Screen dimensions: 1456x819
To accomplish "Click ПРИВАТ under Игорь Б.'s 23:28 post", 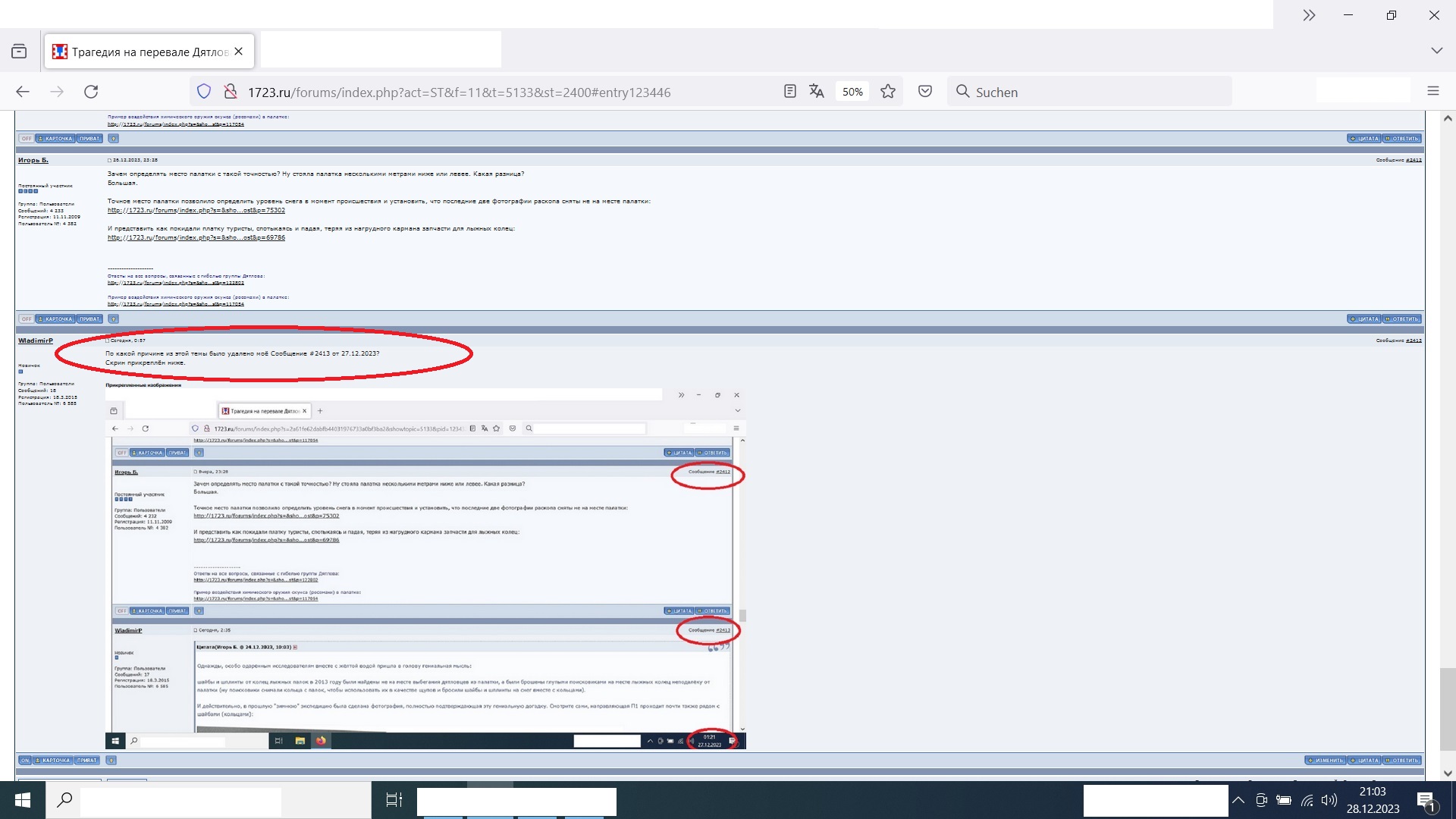I will pyautogui.click(x=89, y=319).
